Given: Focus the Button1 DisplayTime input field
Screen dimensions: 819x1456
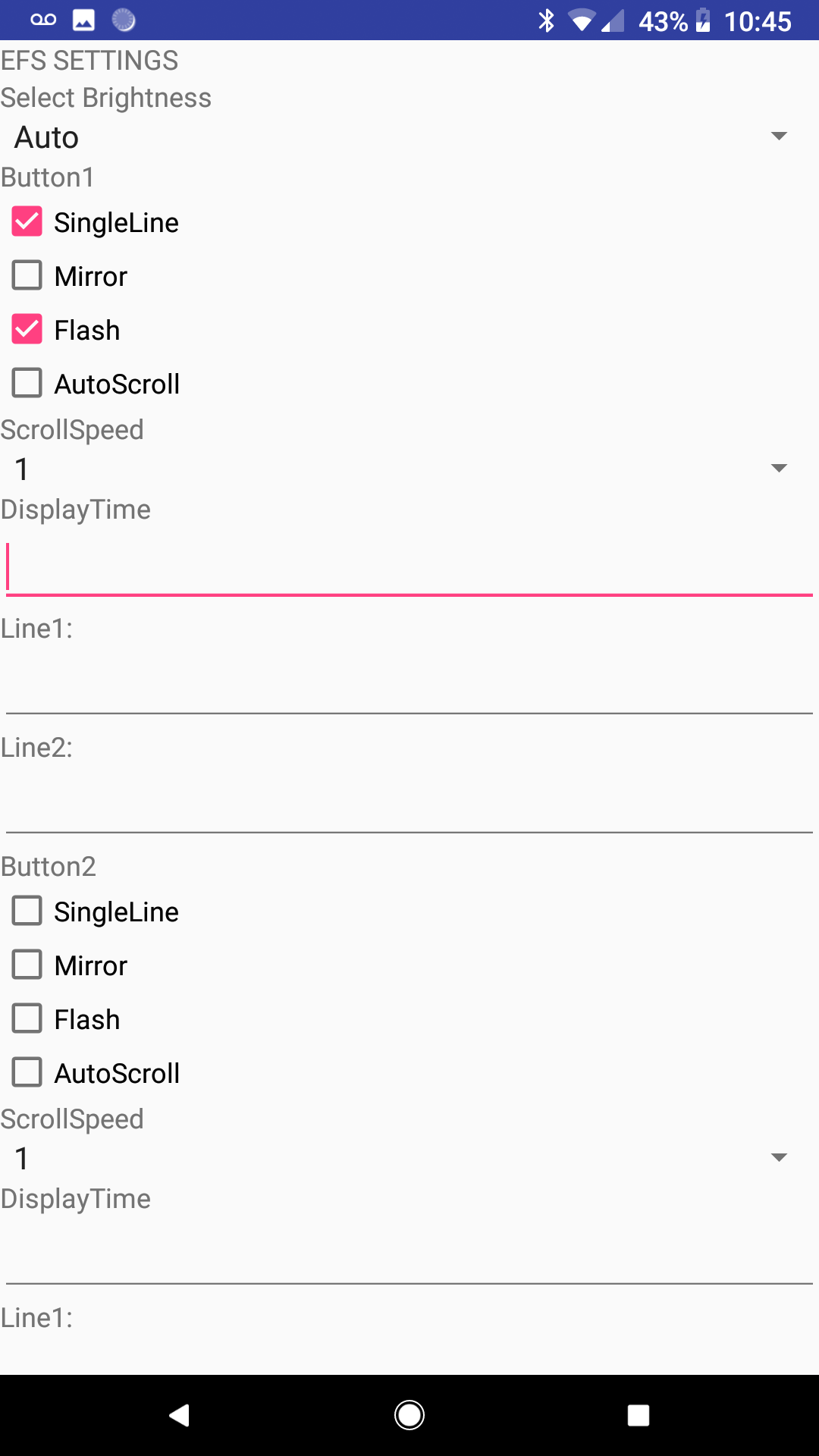Looking at the screenshot, I should [409, 567].
